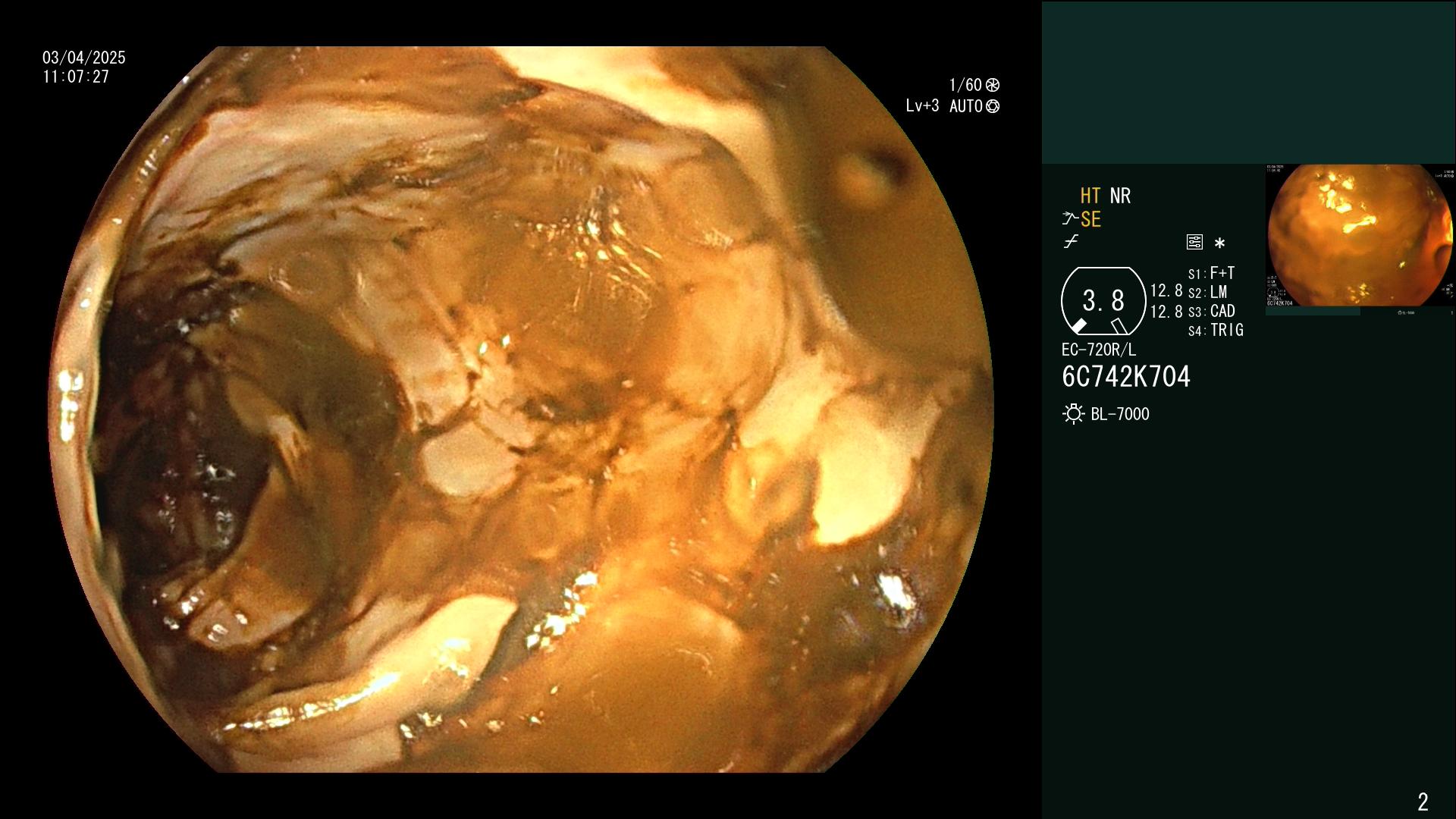The width and height of the screenshot is (1456, 819).
Task: Click the tone curve icon below SE
Action: pos(1071,242)
